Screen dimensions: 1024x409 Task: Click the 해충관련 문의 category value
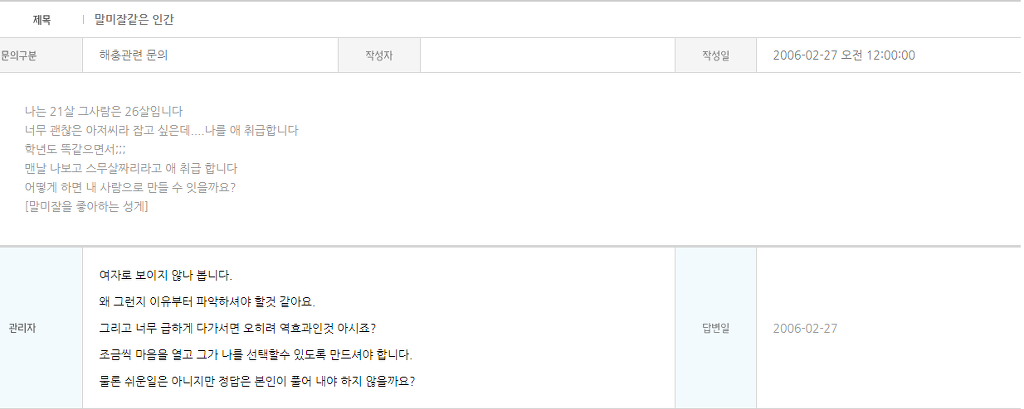point(134,56)
